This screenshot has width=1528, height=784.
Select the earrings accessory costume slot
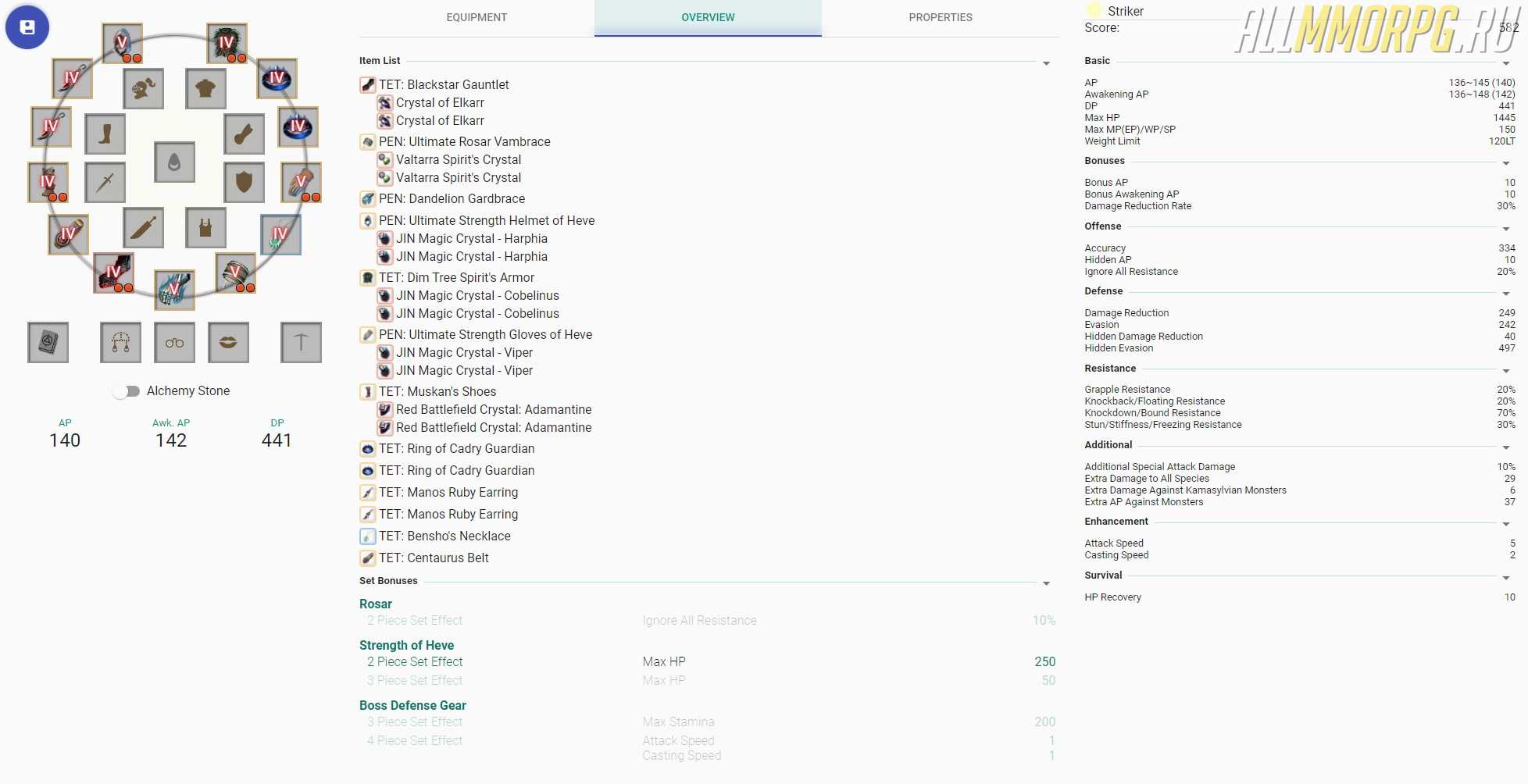pos(120,342)
